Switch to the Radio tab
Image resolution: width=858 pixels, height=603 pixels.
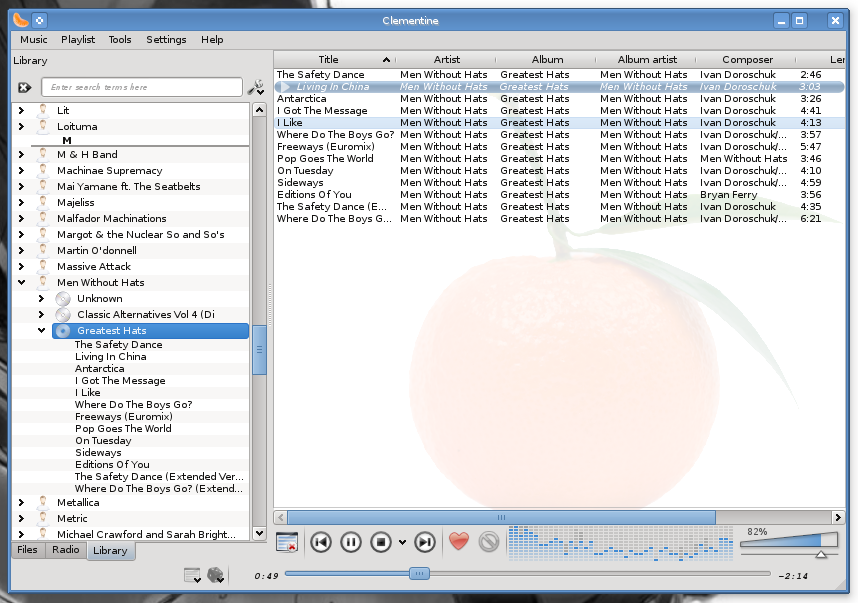[66, 550]
